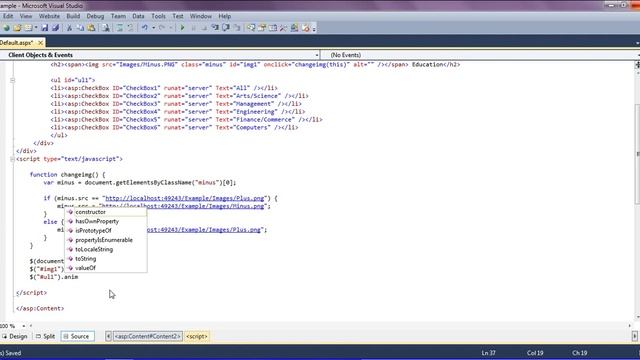Screen dimensions: 640x360
Task: Open the View menu
Action: [x=26, y=16]
